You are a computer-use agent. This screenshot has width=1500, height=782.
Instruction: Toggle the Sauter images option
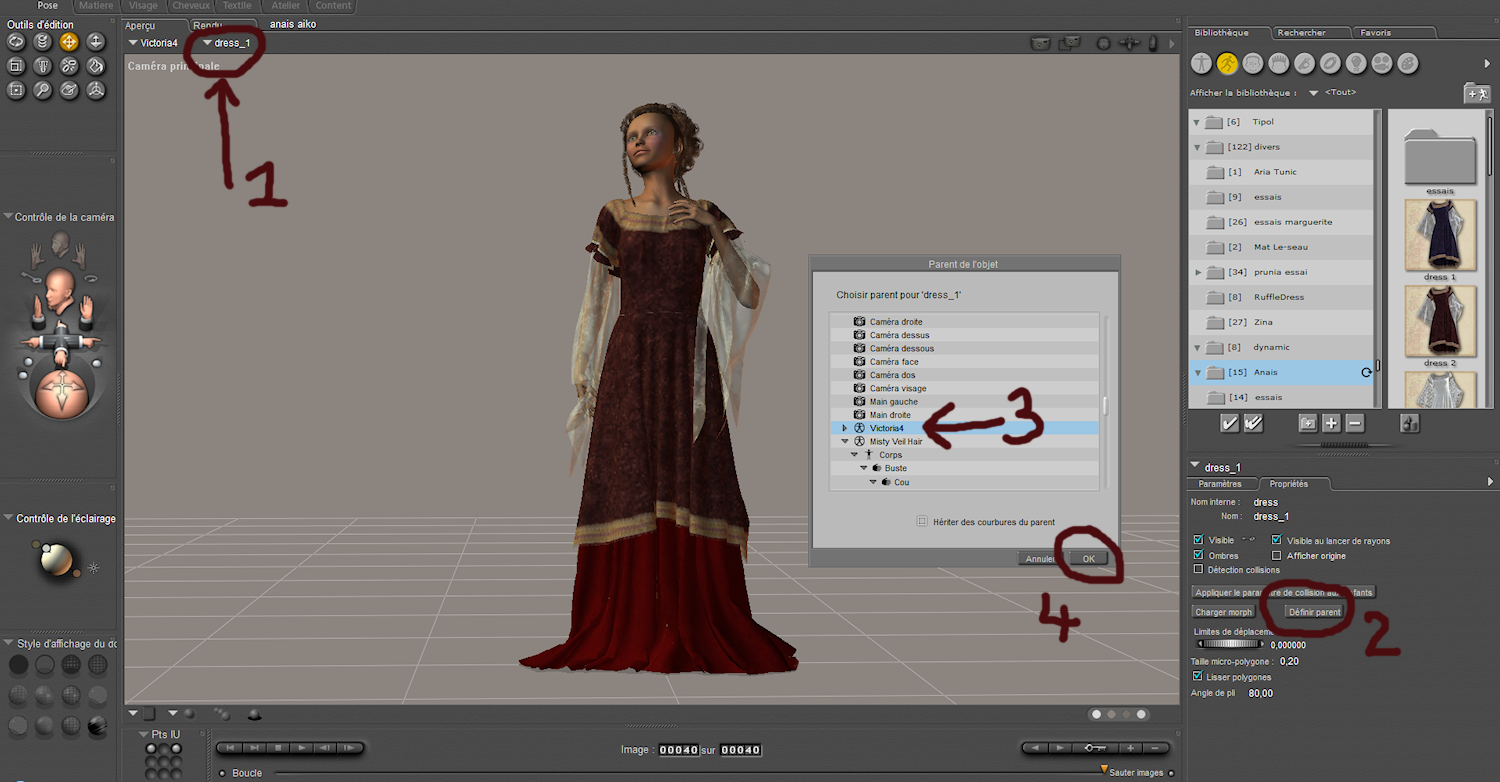(1170, 773)
